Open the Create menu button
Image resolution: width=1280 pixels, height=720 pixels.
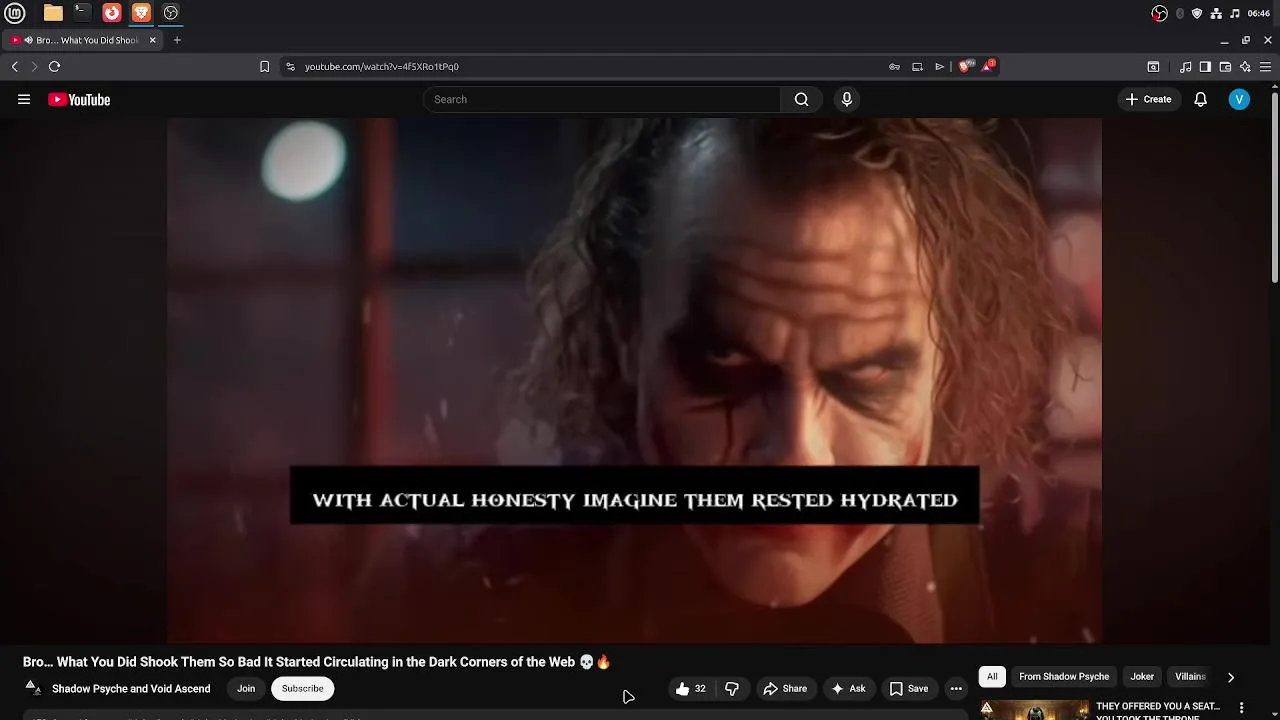[1148, 99]
